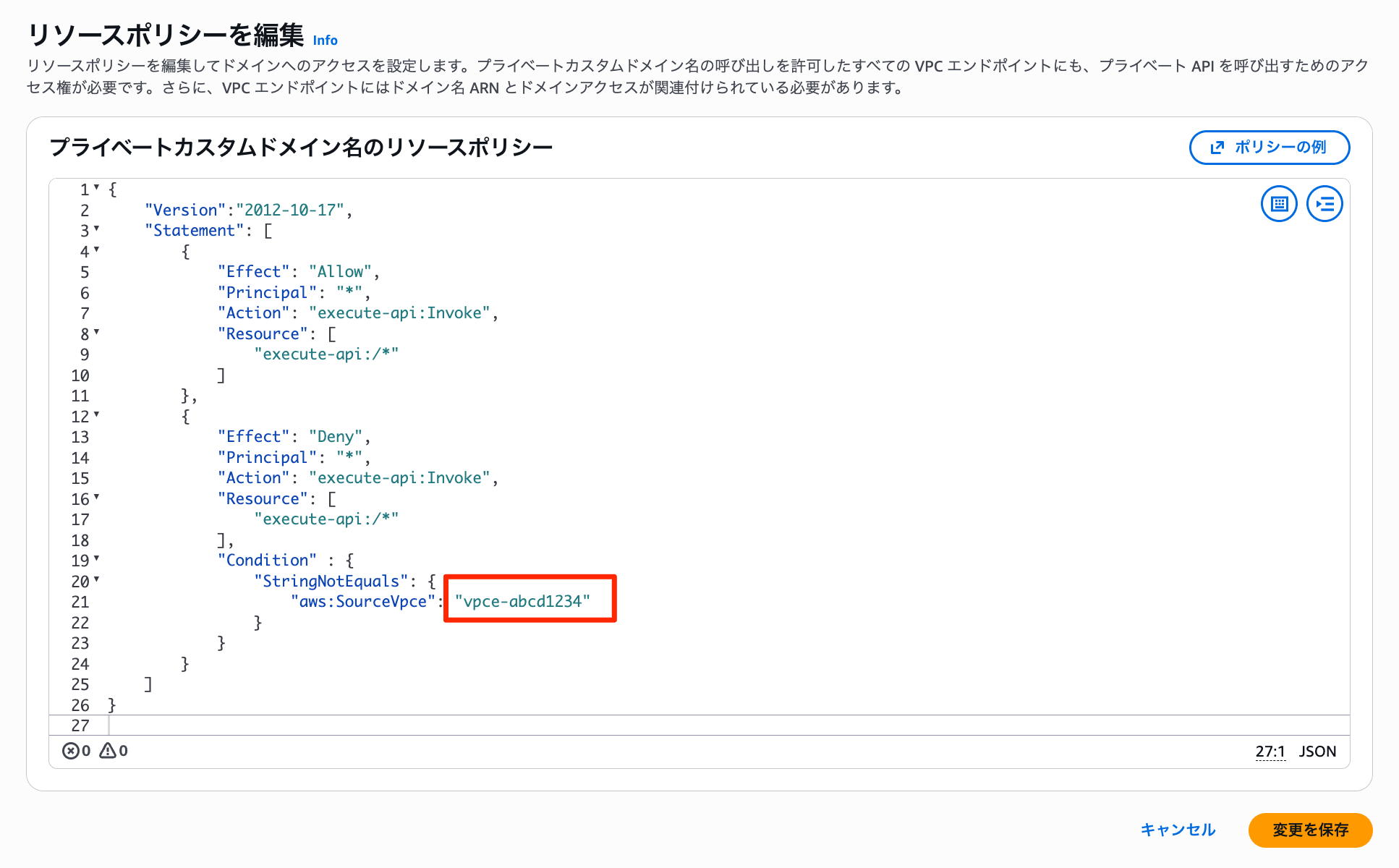Click the "Principal" key on line 6
This screenshot has width=1399, height=868.
tap(267, 292)
